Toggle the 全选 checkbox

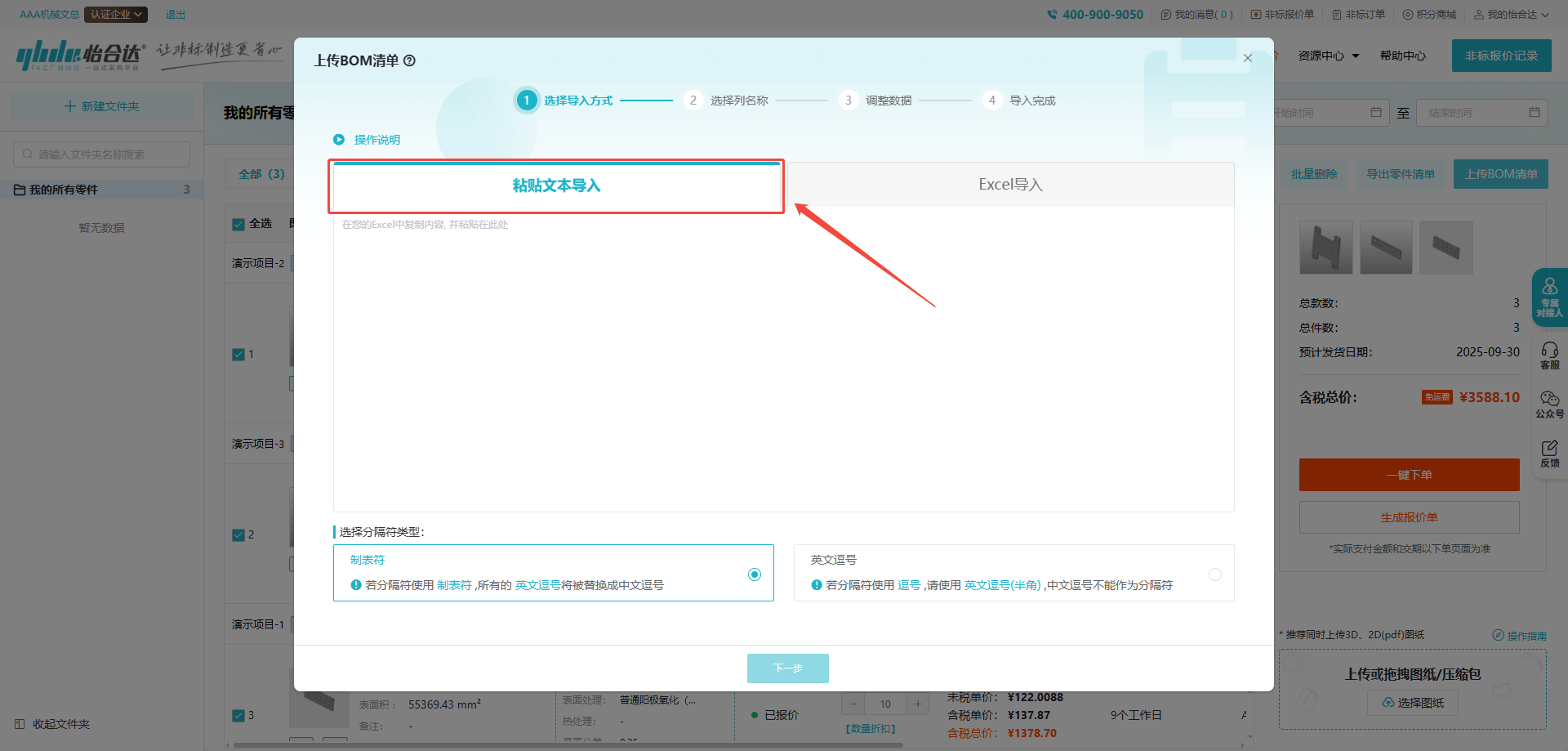click(238, 224)
